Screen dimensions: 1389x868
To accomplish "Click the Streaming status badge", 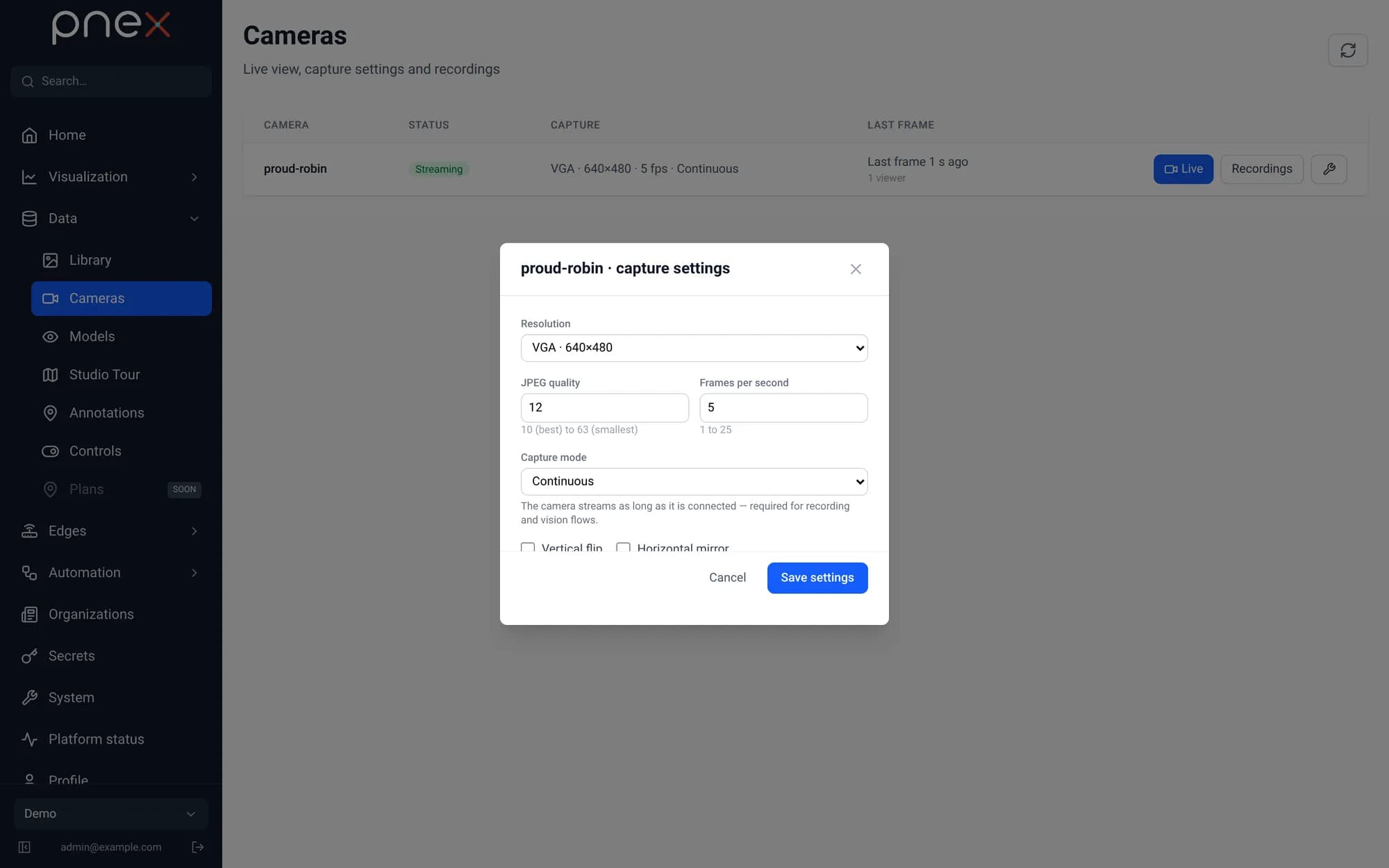I will (x=439, y=169).
